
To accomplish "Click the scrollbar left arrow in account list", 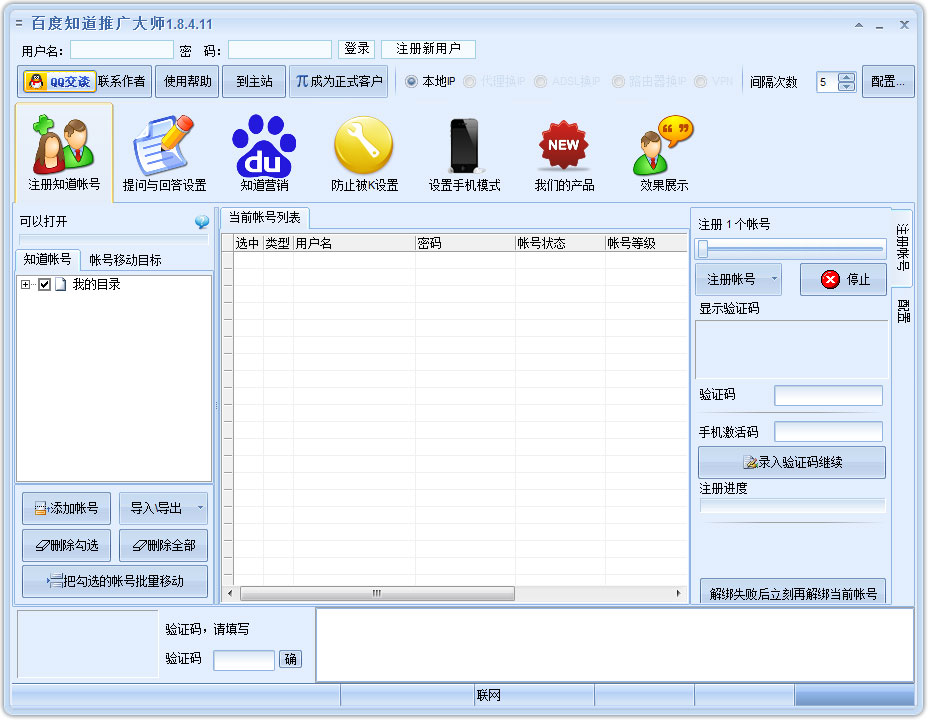I will coord(230,593).
